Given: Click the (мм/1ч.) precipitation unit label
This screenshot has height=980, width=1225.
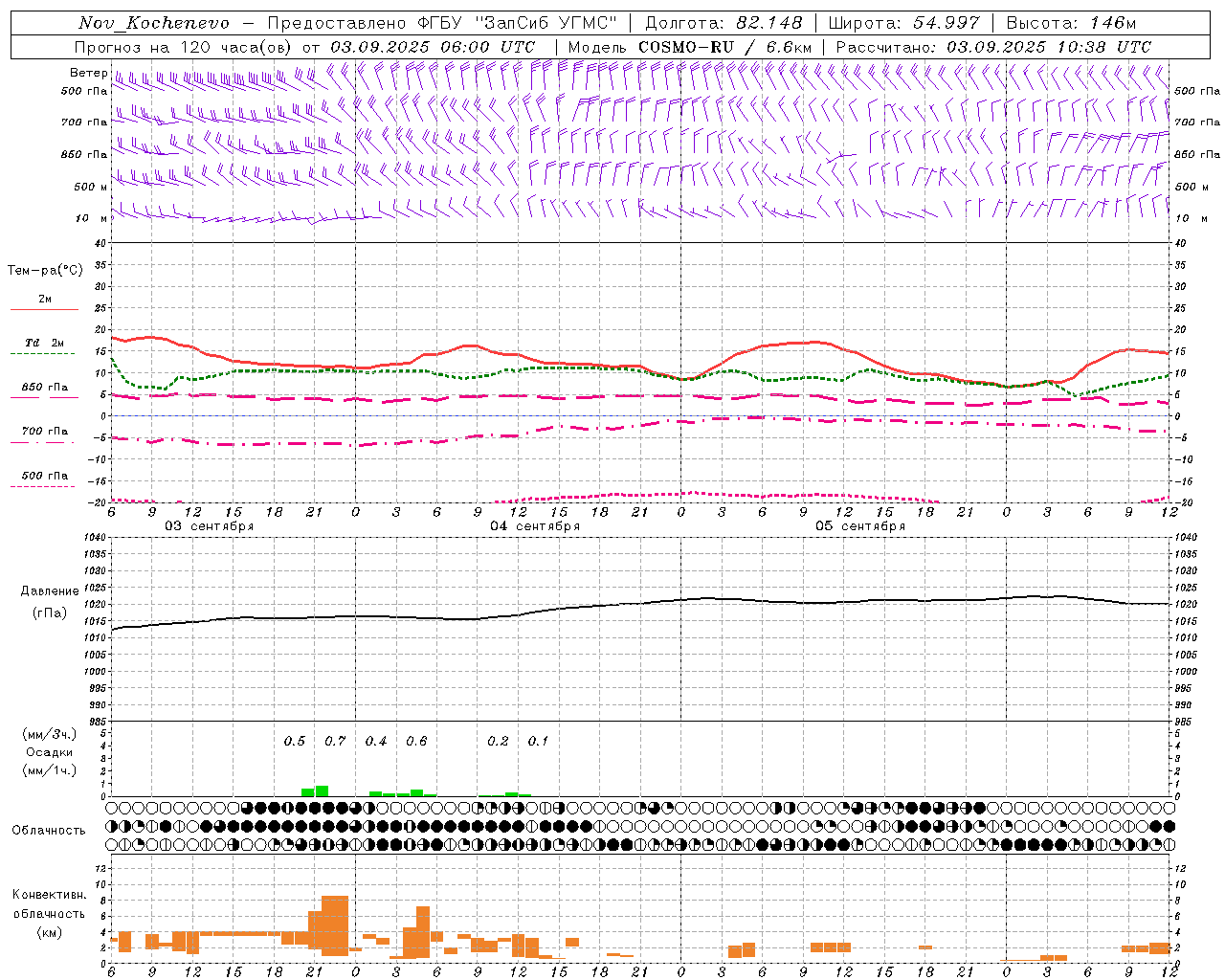Looking at the screenshot, I should [49, 770].
